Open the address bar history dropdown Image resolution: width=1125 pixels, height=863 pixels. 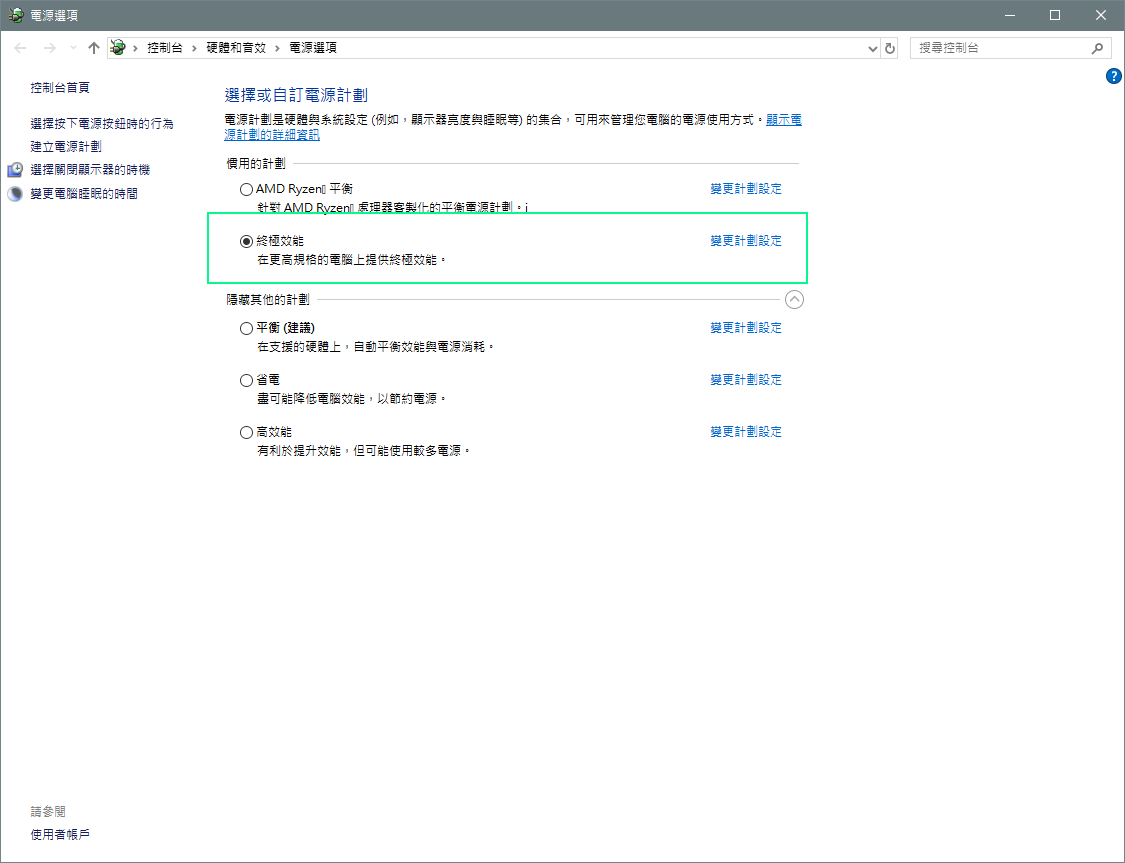pyautogui.click(x=872, y=48)
